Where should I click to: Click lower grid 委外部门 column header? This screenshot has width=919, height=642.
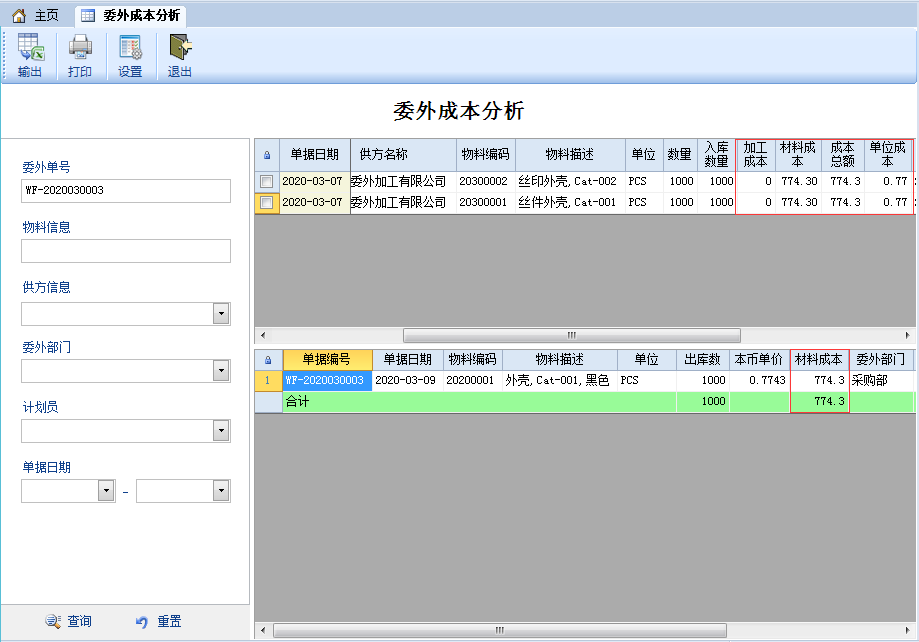click(x=880, y=359)
